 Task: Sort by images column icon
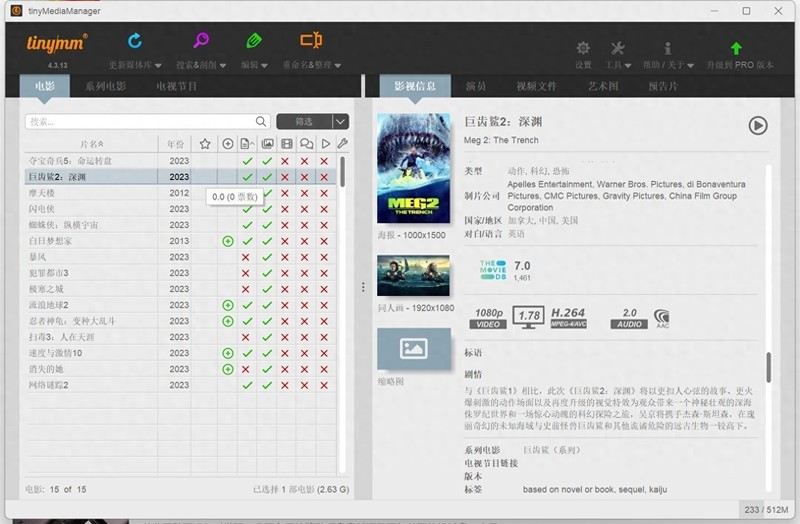pyautogui.click(x=267, y=144)
